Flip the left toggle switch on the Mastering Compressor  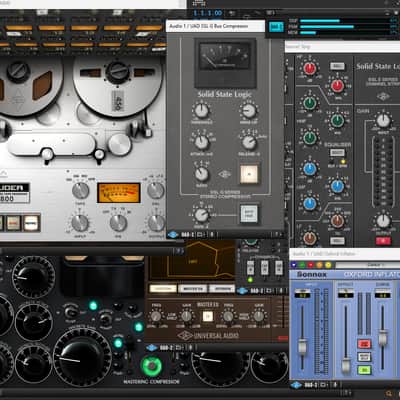(71, 312)
